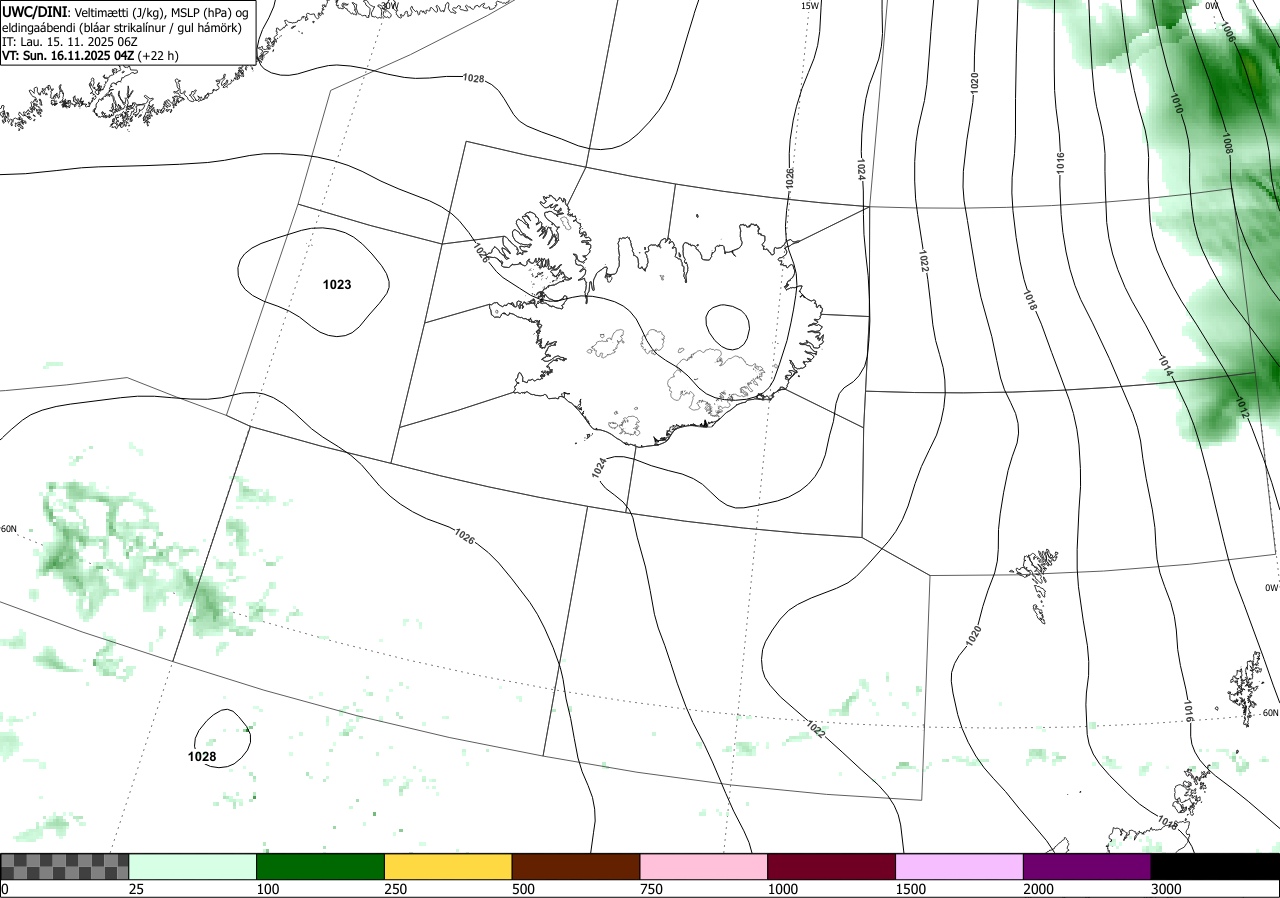Click the 1014 isobar label

(1165, 367)
